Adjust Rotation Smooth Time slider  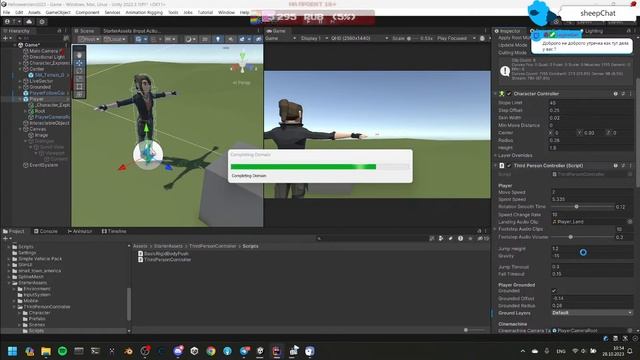[x=576, y=207]
